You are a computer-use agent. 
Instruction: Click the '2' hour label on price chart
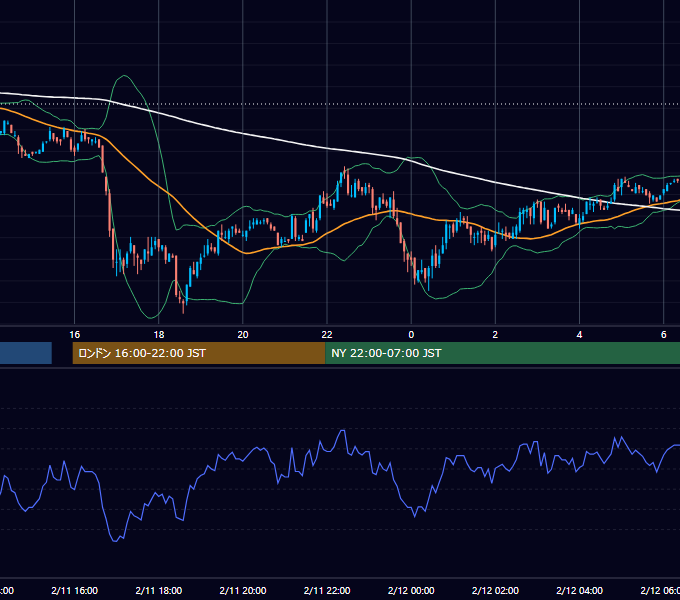coord(495,335)
